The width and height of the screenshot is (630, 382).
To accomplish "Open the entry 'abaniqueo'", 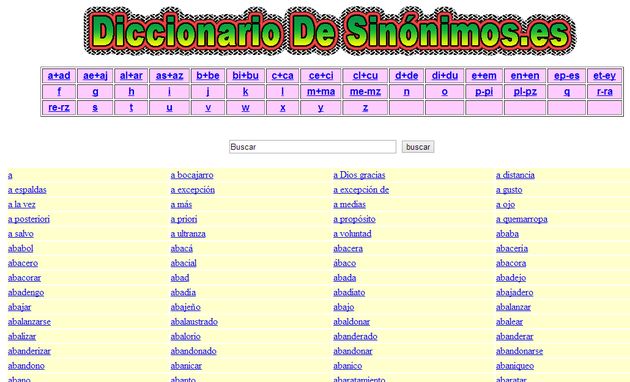I will pyautogui.click(x=515, y=366).
